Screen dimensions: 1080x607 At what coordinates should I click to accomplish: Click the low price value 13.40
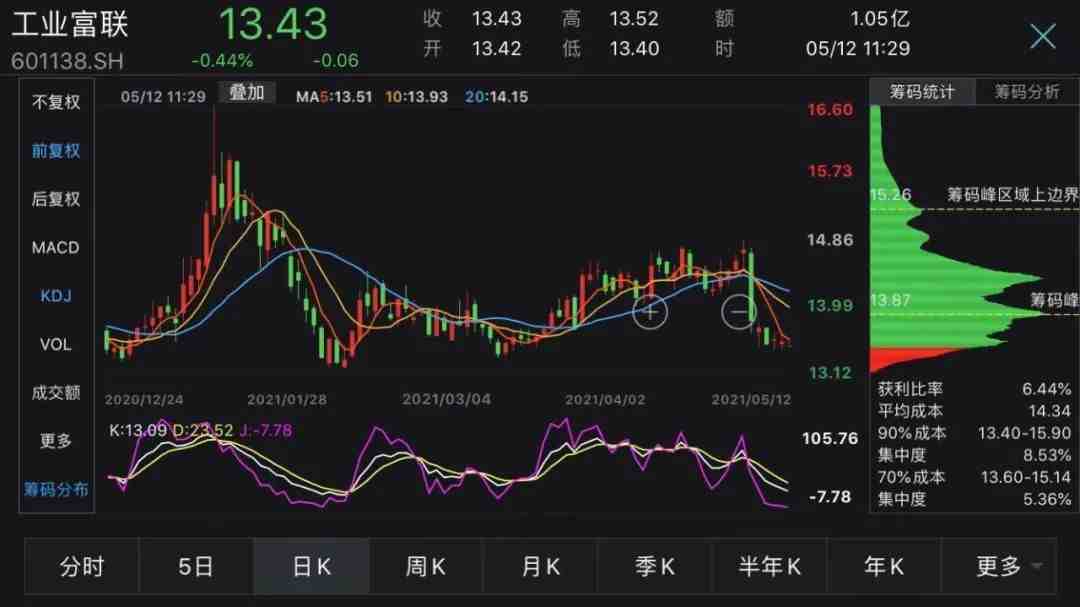pos(634,49)
